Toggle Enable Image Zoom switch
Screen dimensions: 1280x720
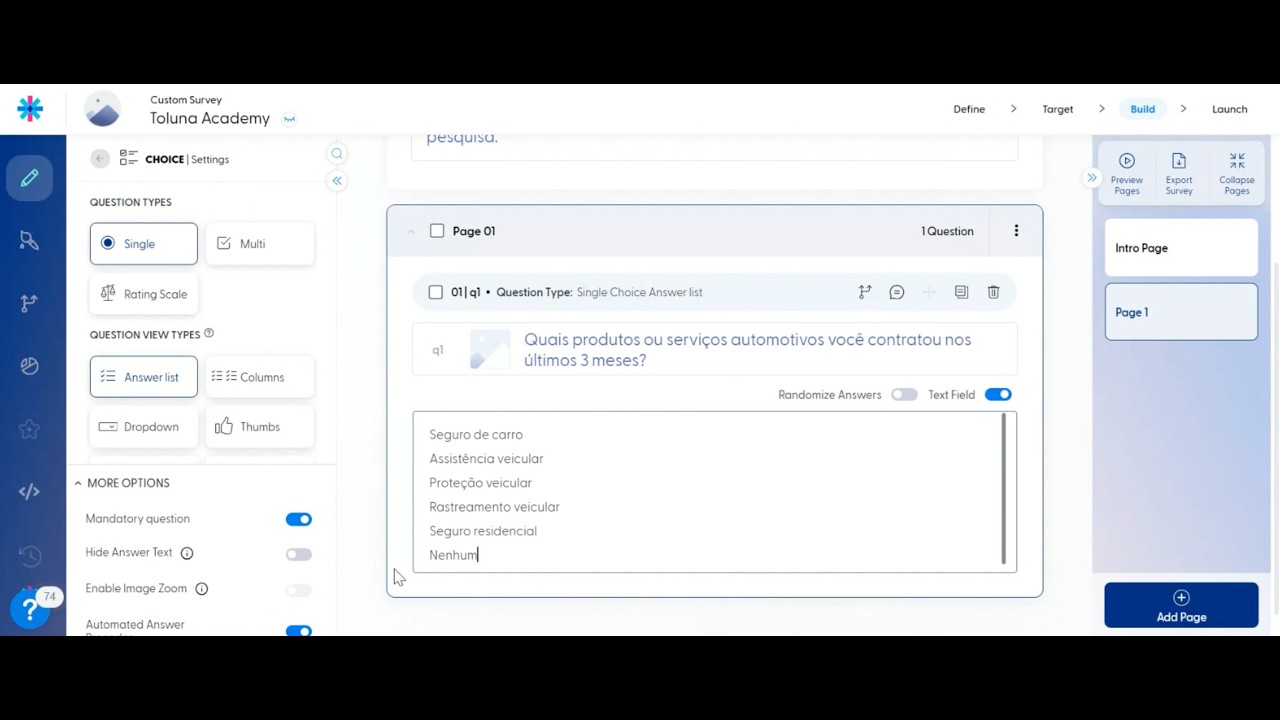[298, 590]
